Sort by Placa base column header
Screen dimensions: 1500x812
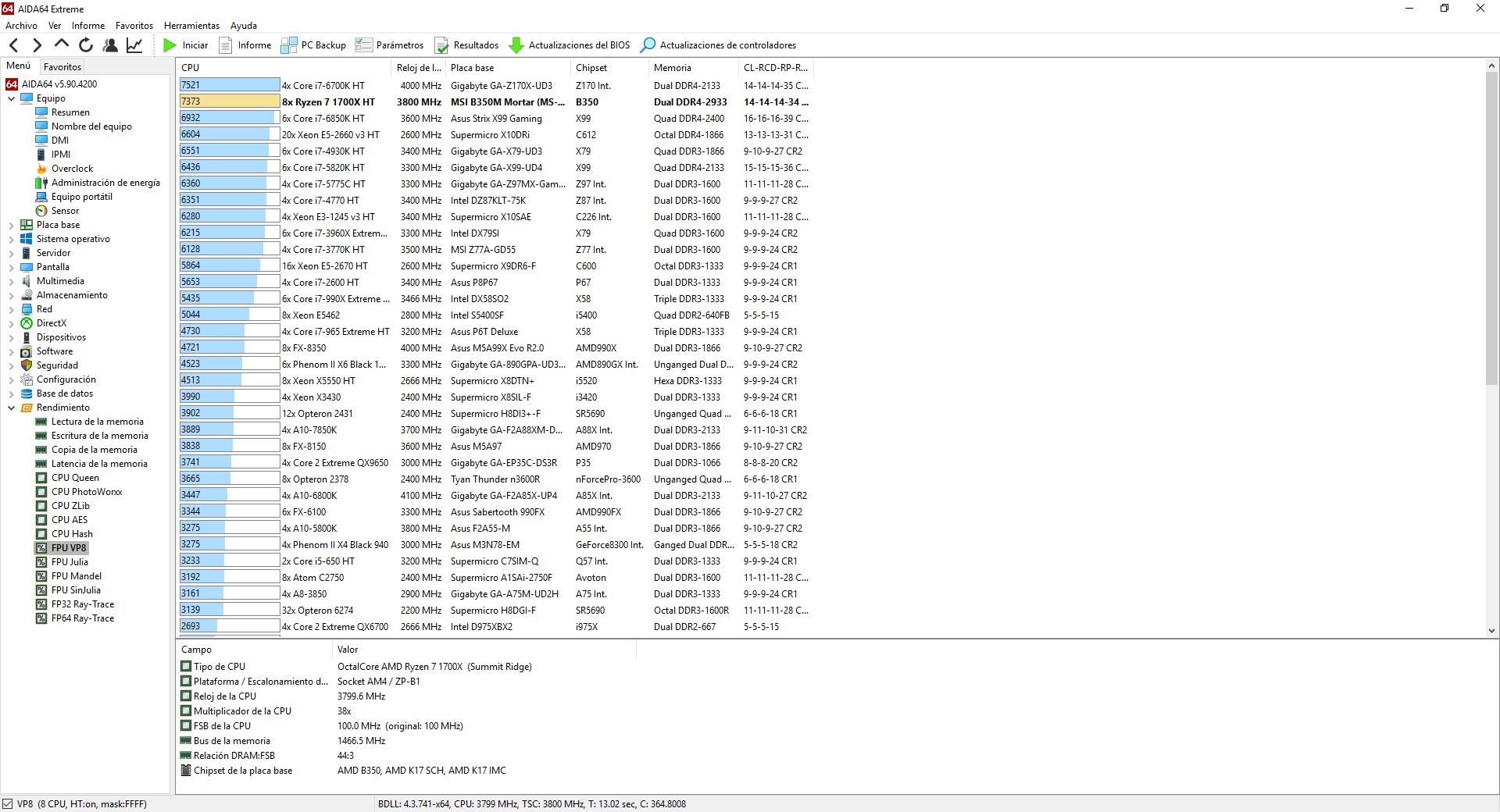pyautogui.click(x=509, y=68)
